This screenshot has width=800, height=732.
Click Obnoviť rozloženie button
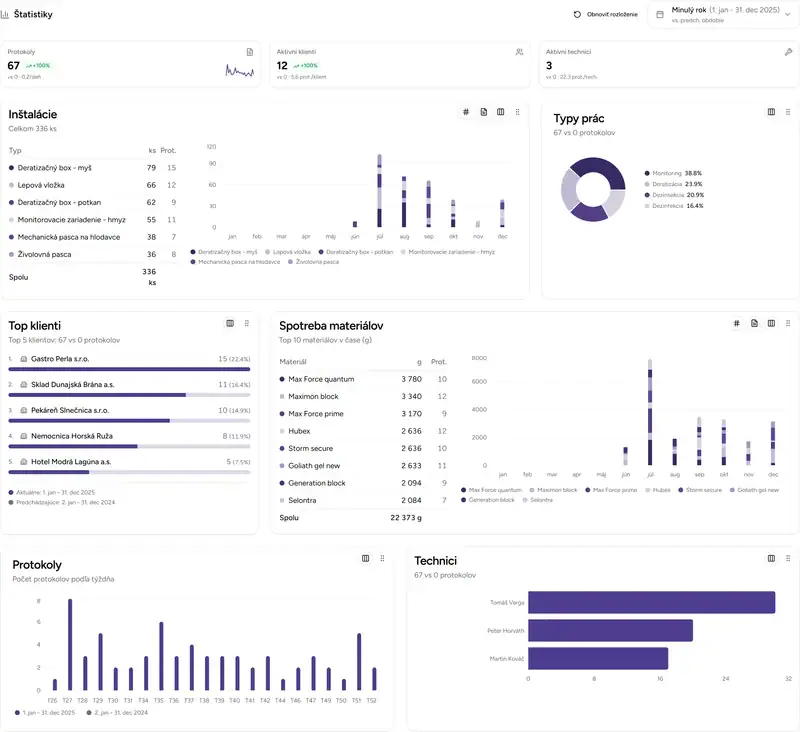(605, 15)
